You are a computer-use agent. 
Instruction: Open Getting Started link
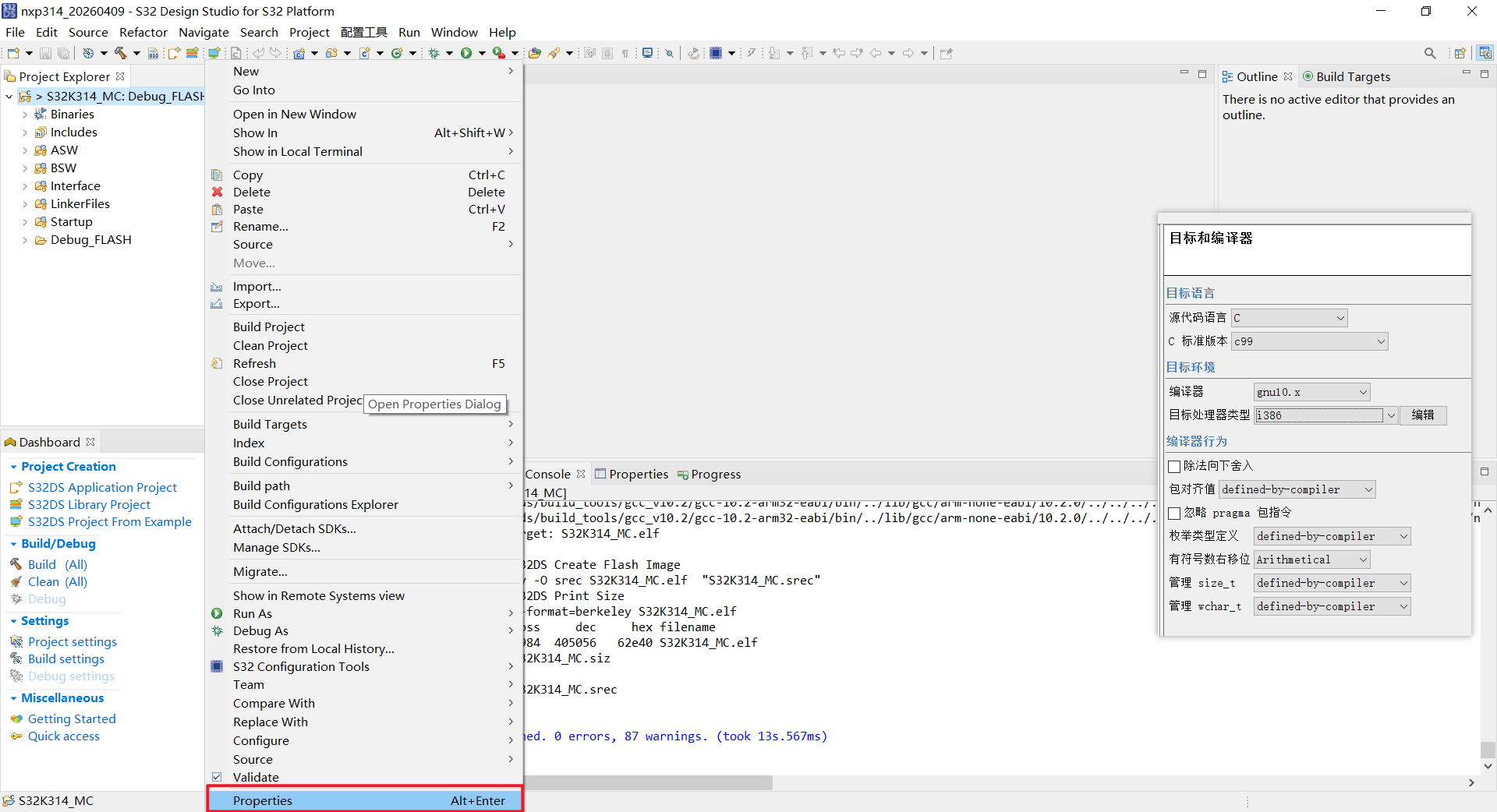click(72, 718)
